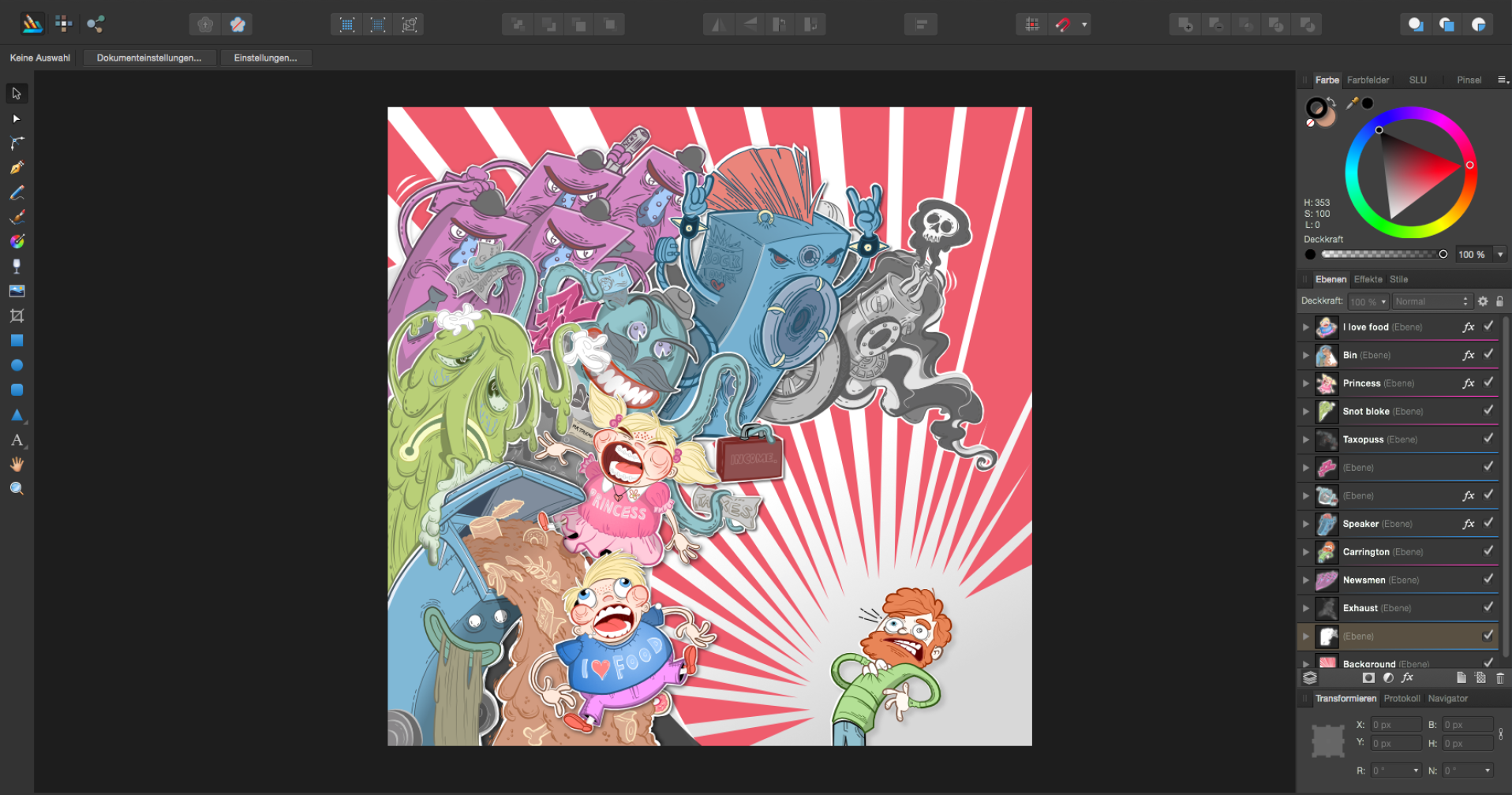Expand the Princess layer group
This screenshot has width=1512, height=795.
tap(1306, 383)
